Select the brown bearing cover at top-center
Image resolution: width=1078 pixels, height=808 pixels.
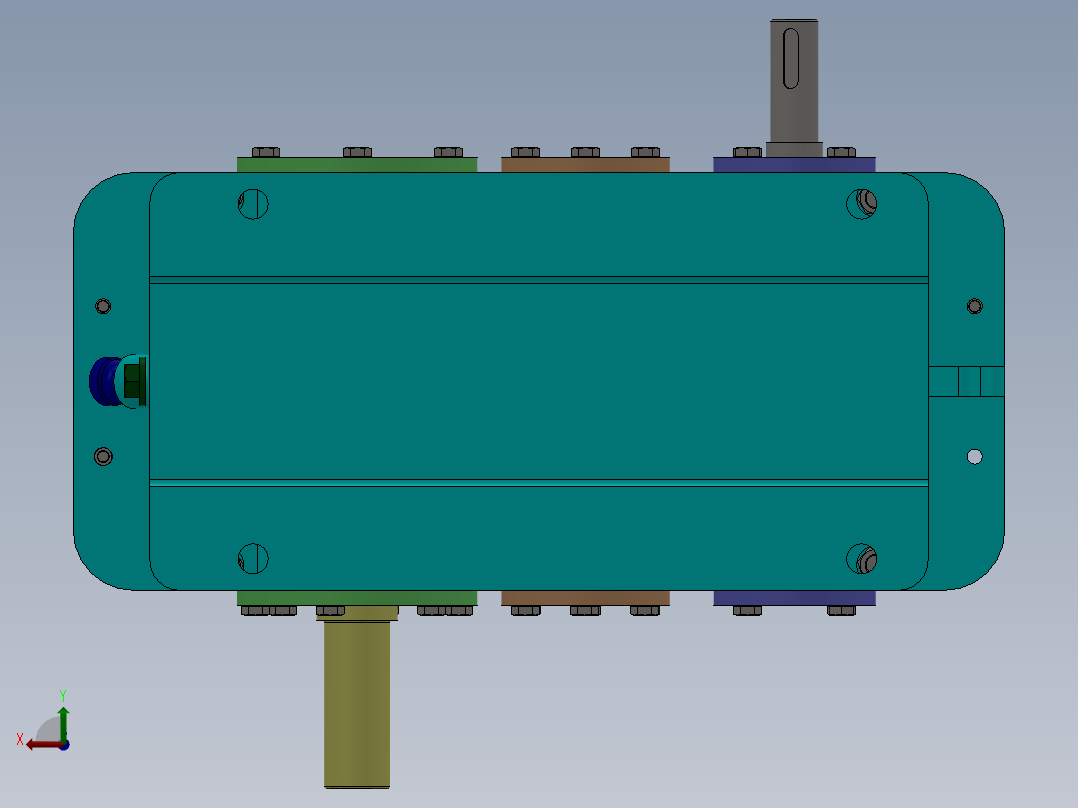point(585,165)
